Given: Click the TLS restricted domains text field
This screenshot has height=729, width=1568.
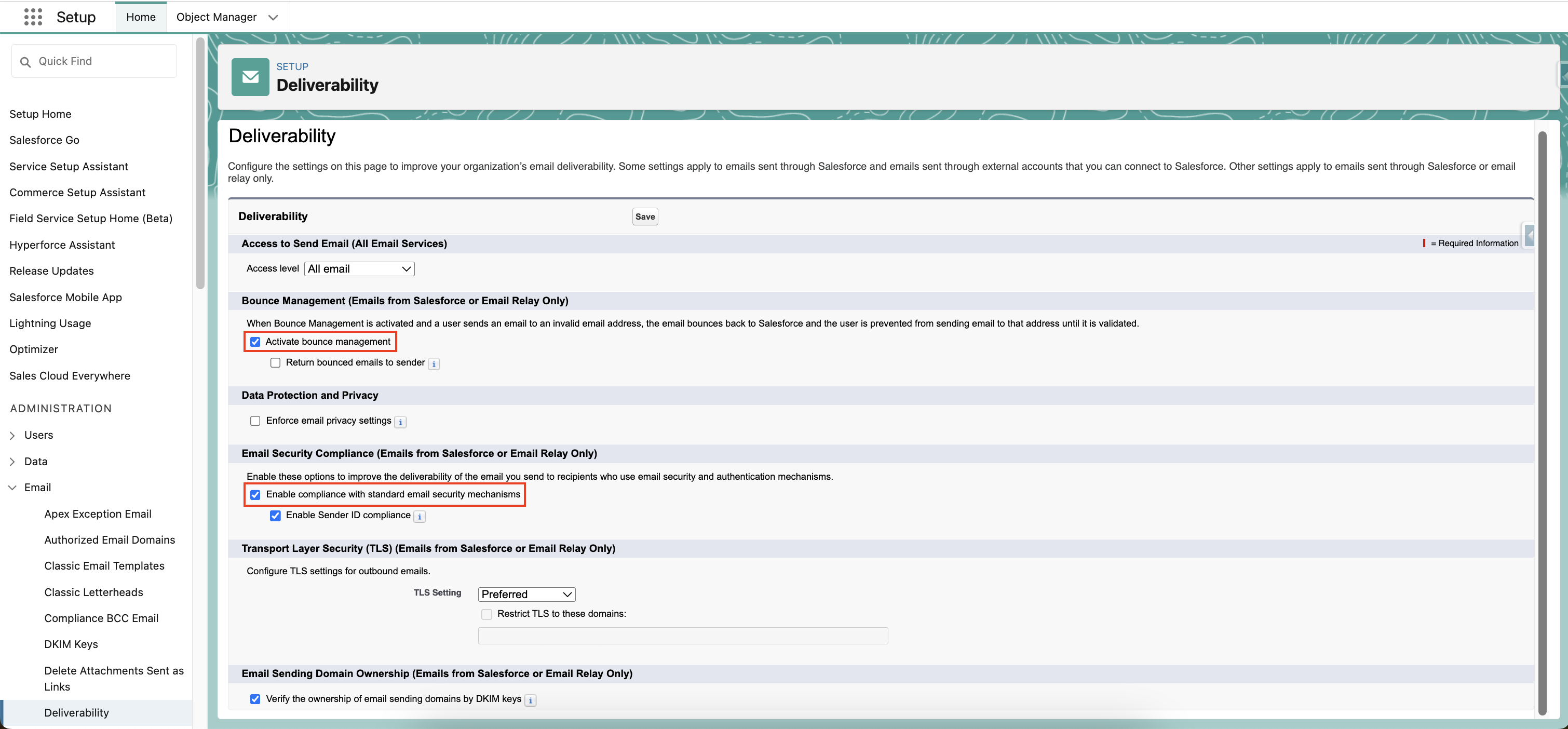Looking at the screenshot, I should coord(682,636).
